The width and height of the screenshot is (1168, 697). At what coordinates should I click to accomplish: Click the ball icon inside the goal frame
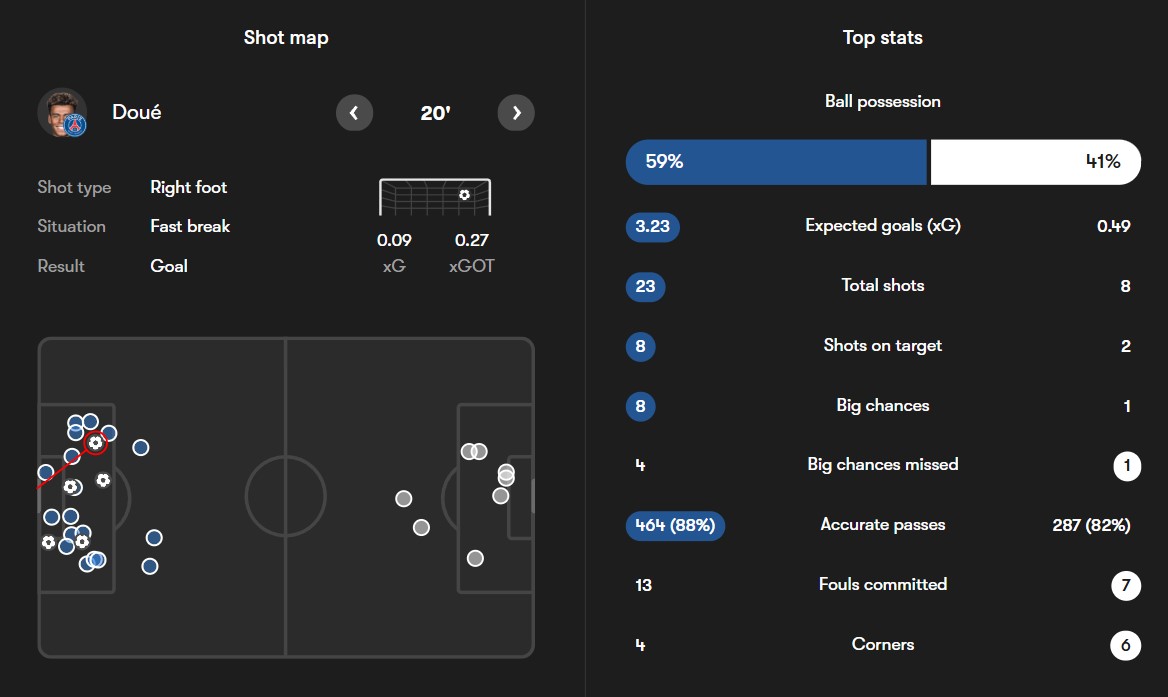point(464,195)
